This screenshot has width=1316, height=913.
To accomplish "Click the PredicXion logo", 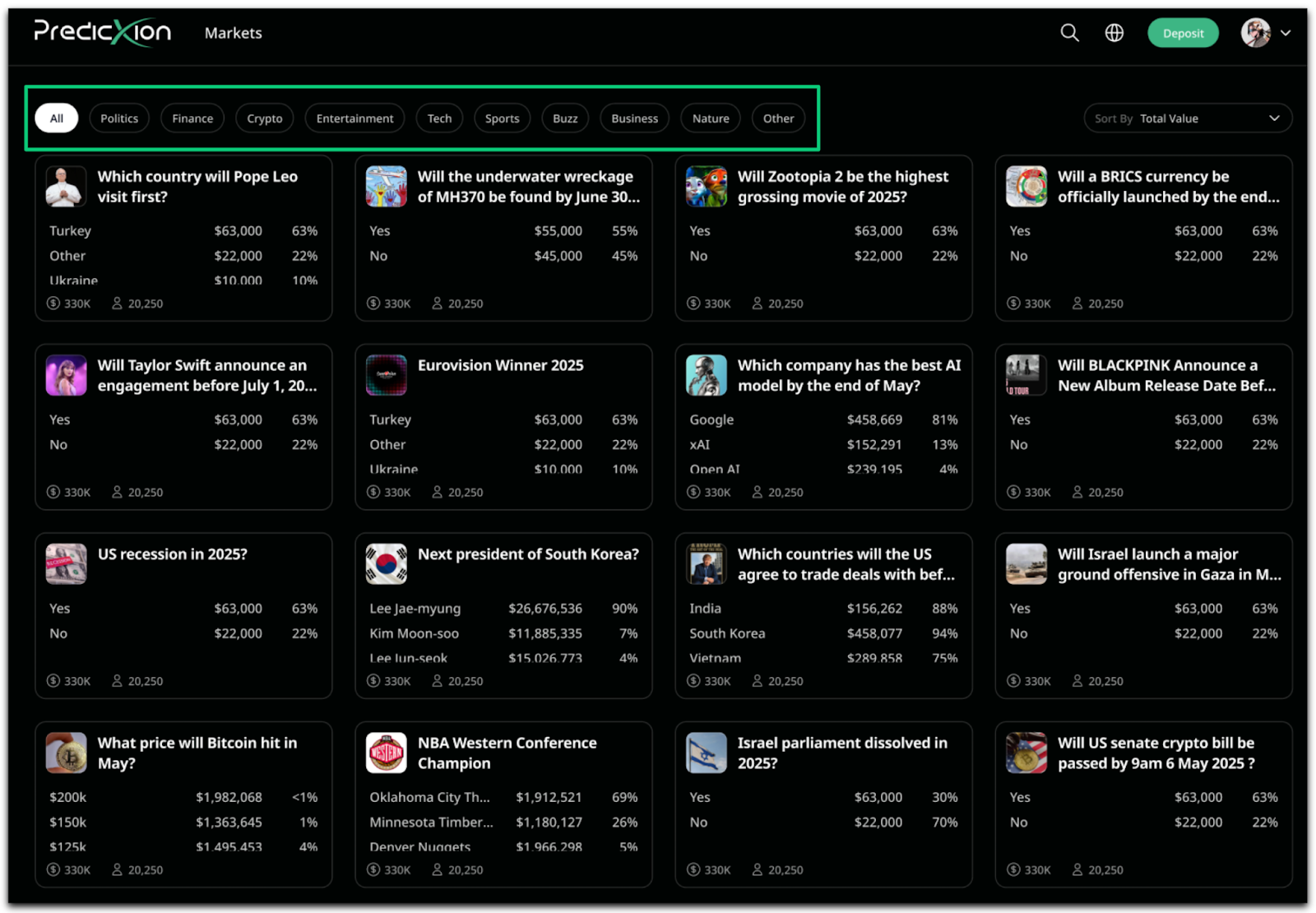I will pos(102,32).
